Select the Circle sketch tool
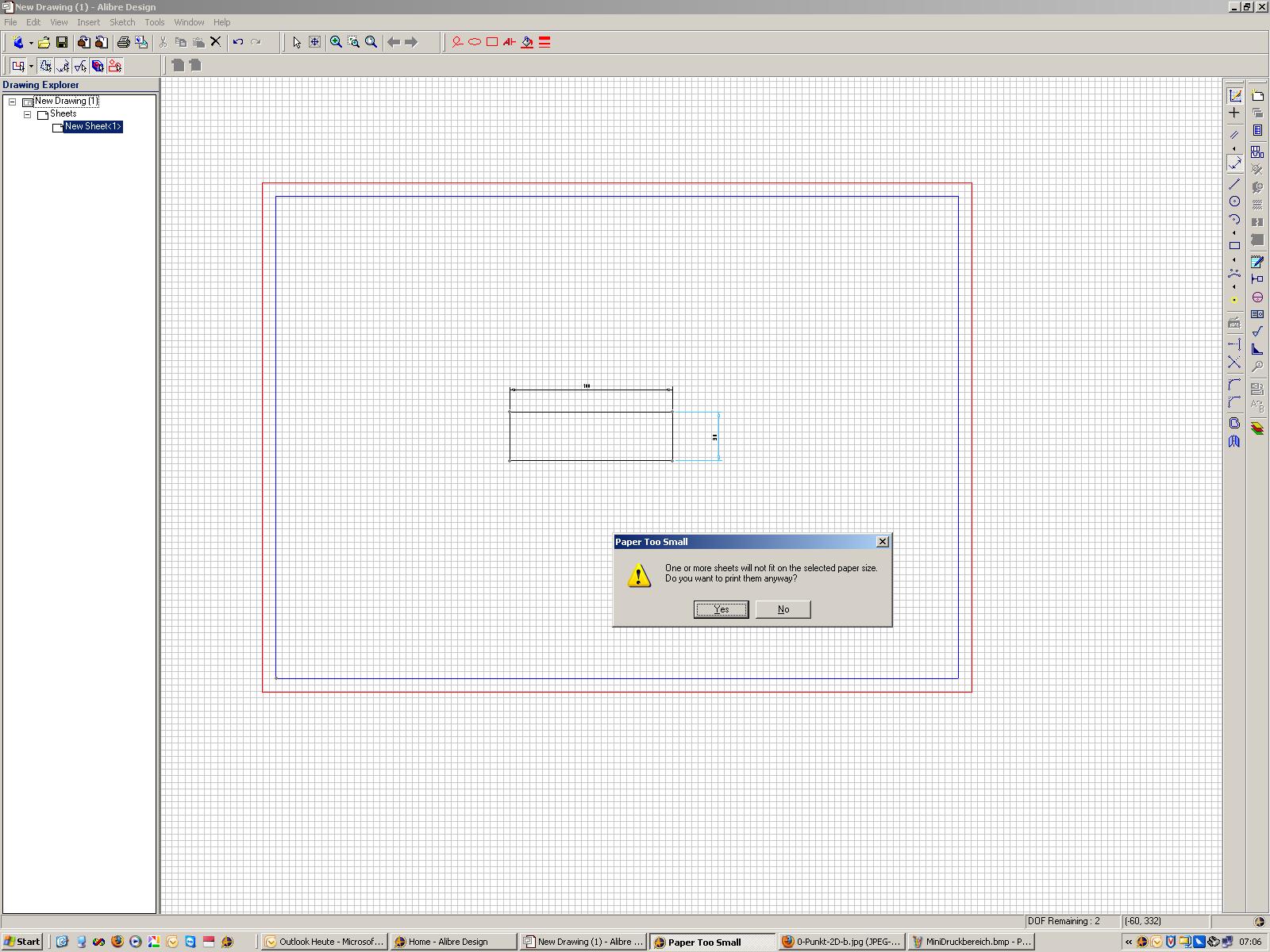1270x952 pixels. 1234,202
